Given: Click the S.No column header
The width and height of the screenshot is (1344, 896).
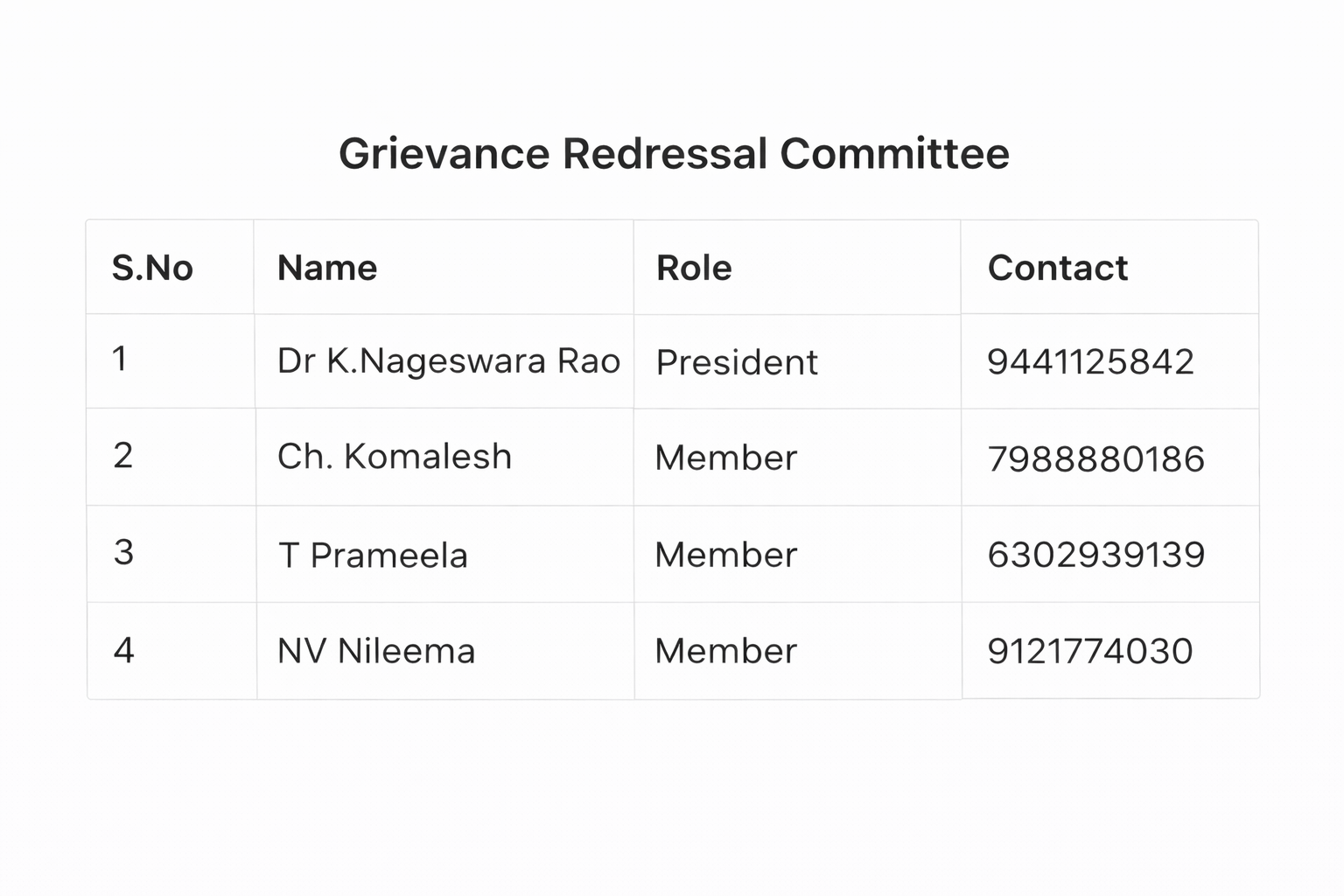Looking at the screenshot, I should [x=152, y=268].
